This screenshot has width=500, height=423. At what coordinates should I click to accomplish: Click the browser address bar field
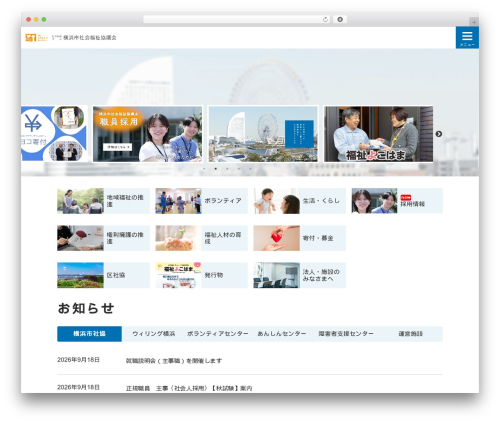(236, 19)
